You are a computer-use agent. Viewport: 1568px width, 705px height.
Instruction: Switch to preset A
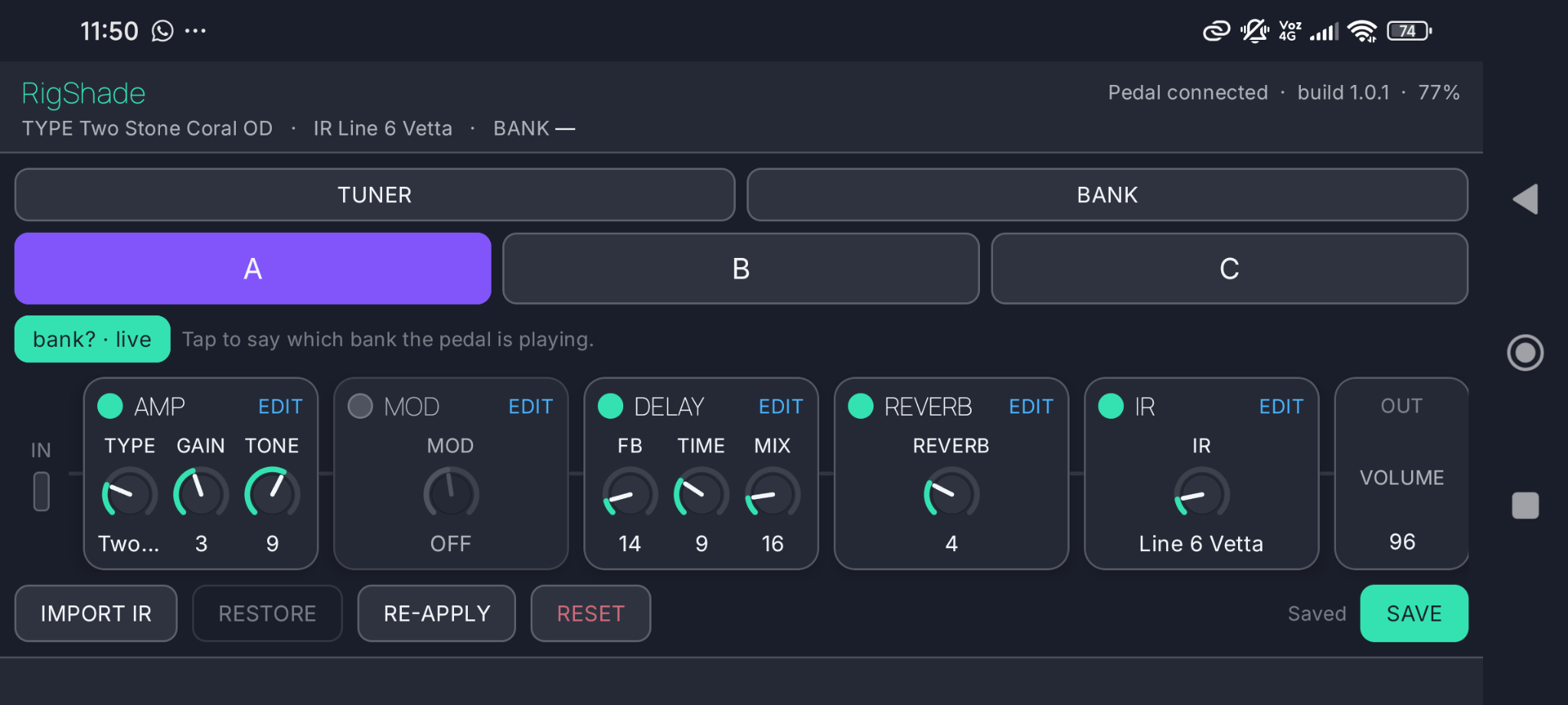253,269
